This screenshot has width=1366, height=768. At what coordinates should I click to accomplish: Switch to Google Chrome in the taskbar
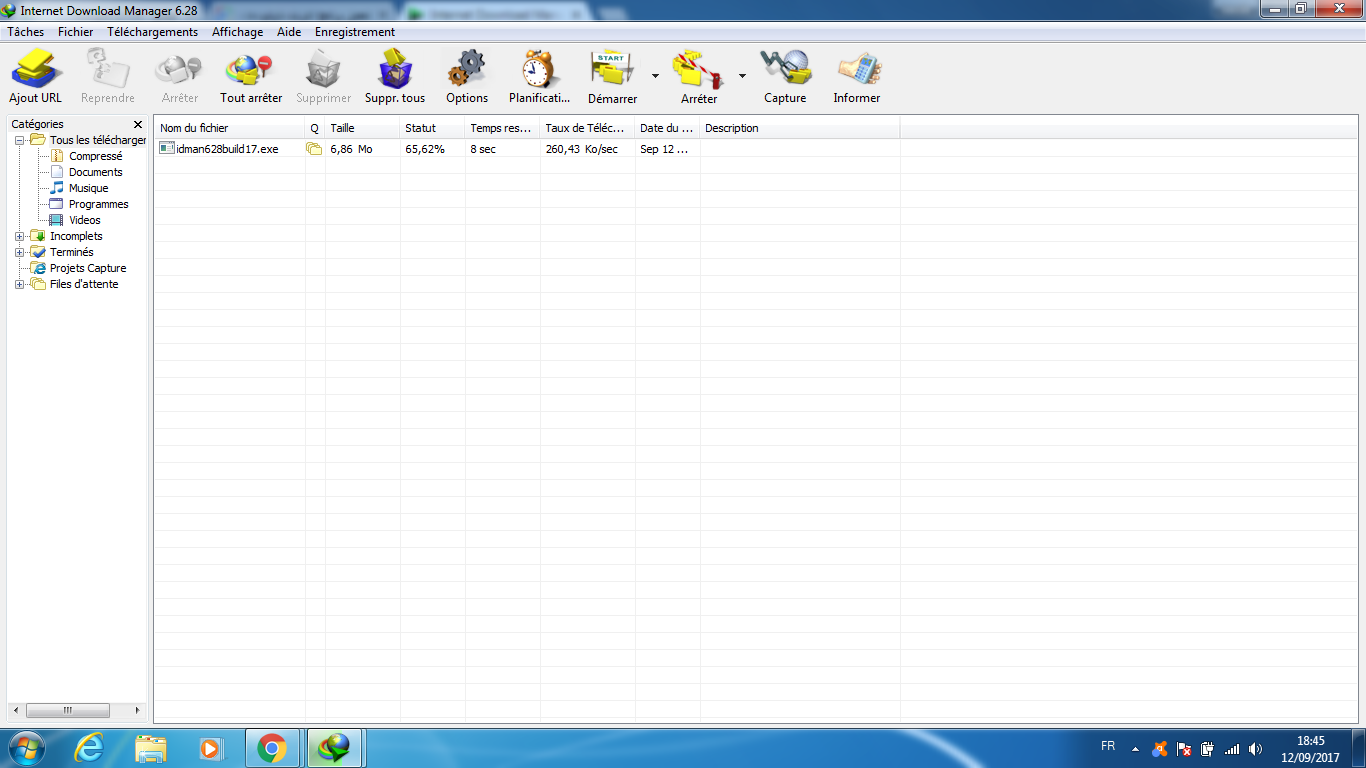[x=272, y=748]
